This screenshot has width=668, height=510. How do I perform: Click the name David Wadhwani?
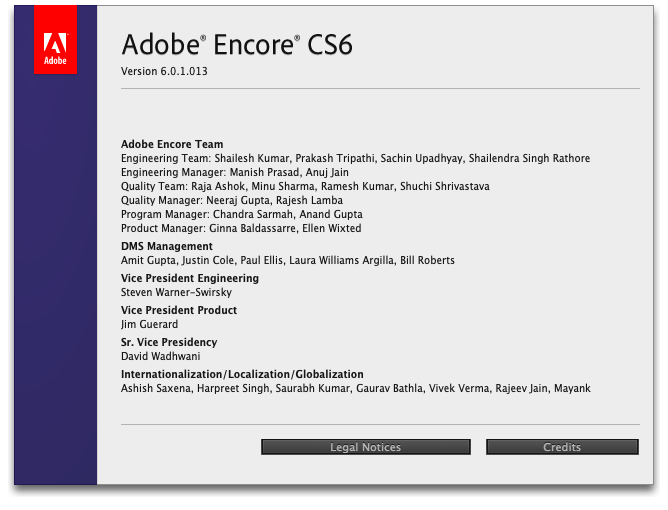(161, 356)
